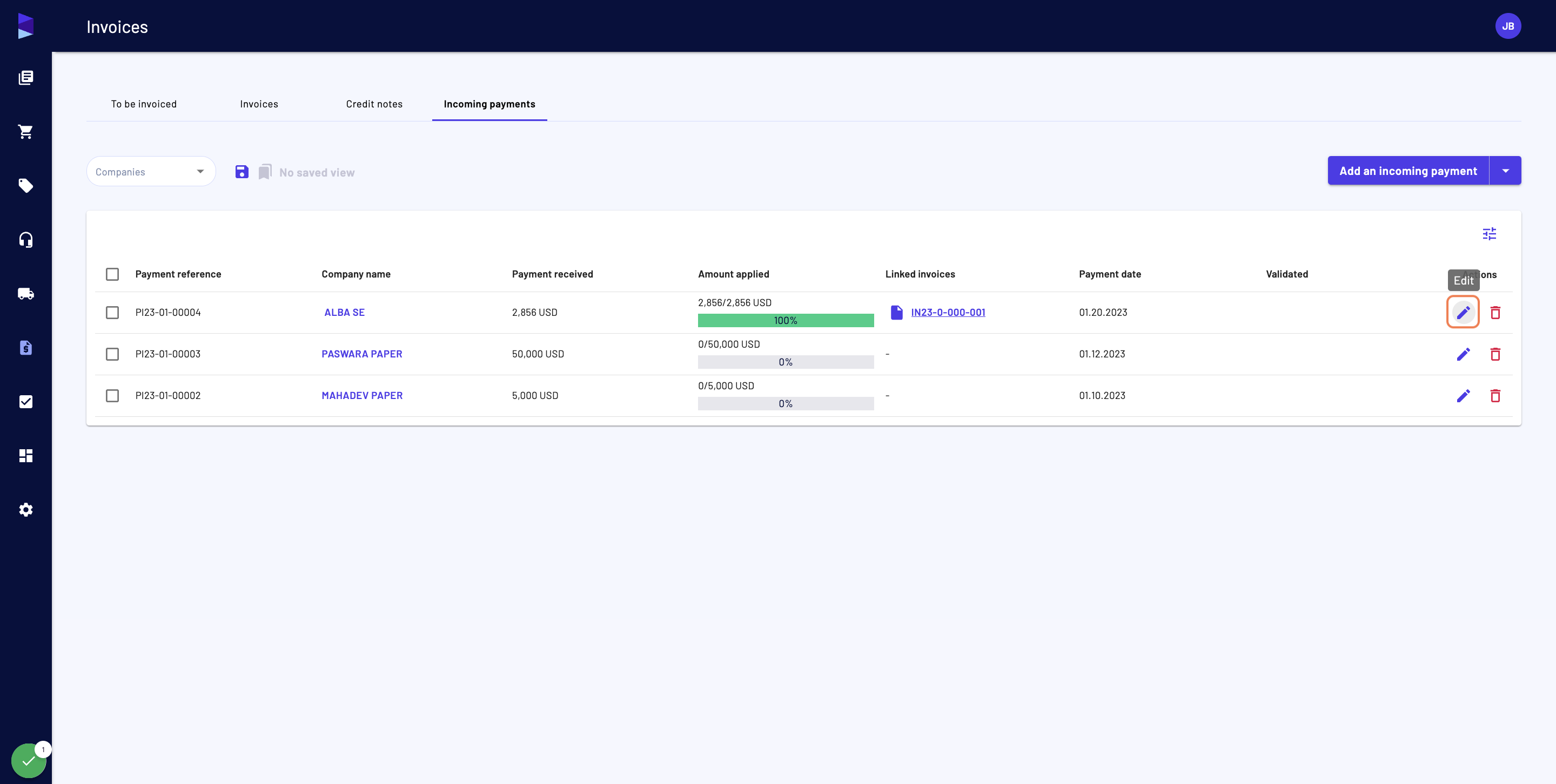Check the box for PI23-01-00002

(112, 396)
